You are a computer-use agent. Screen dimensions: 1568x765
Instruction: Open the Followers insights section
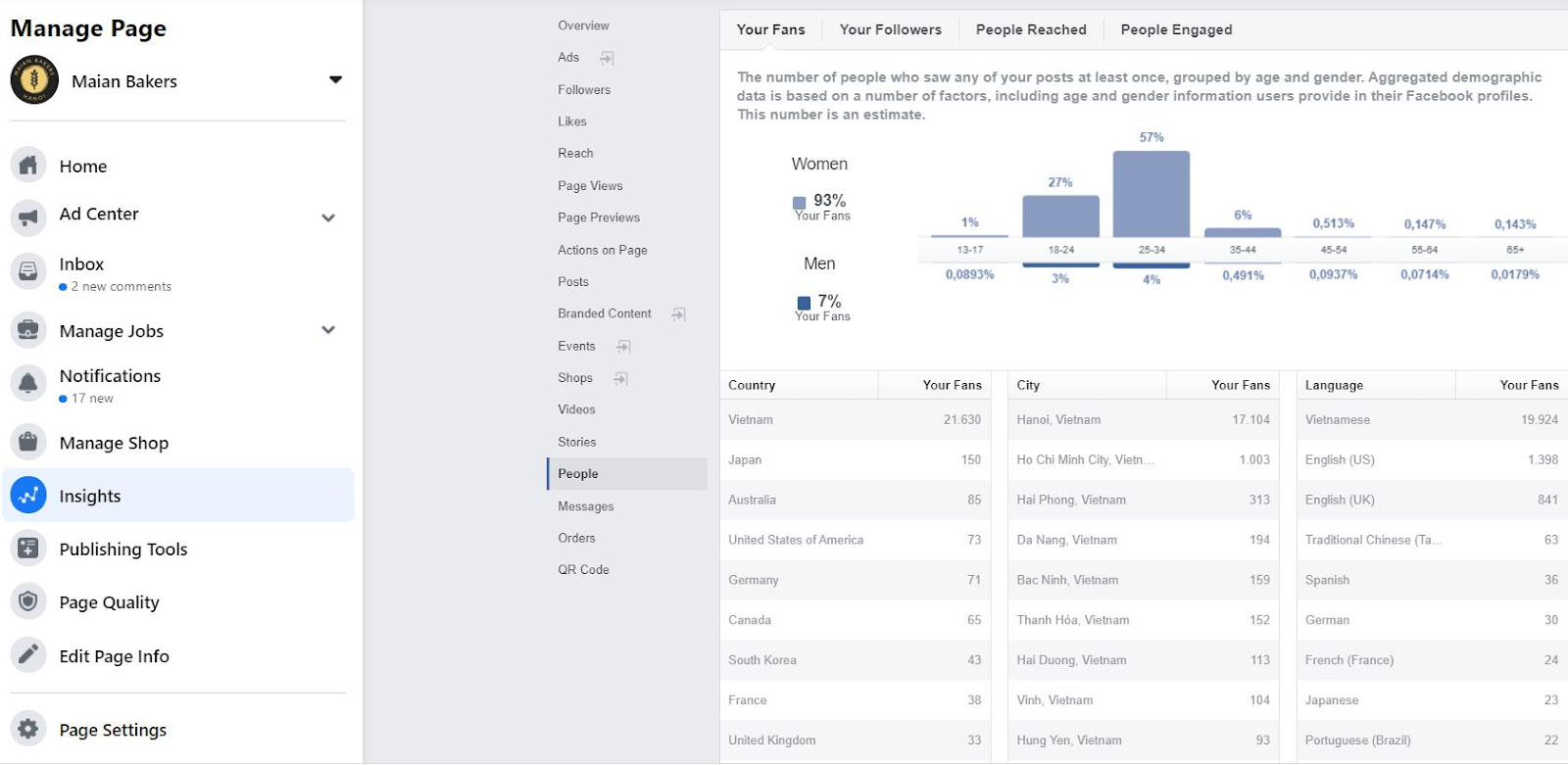tap(584, 89)
